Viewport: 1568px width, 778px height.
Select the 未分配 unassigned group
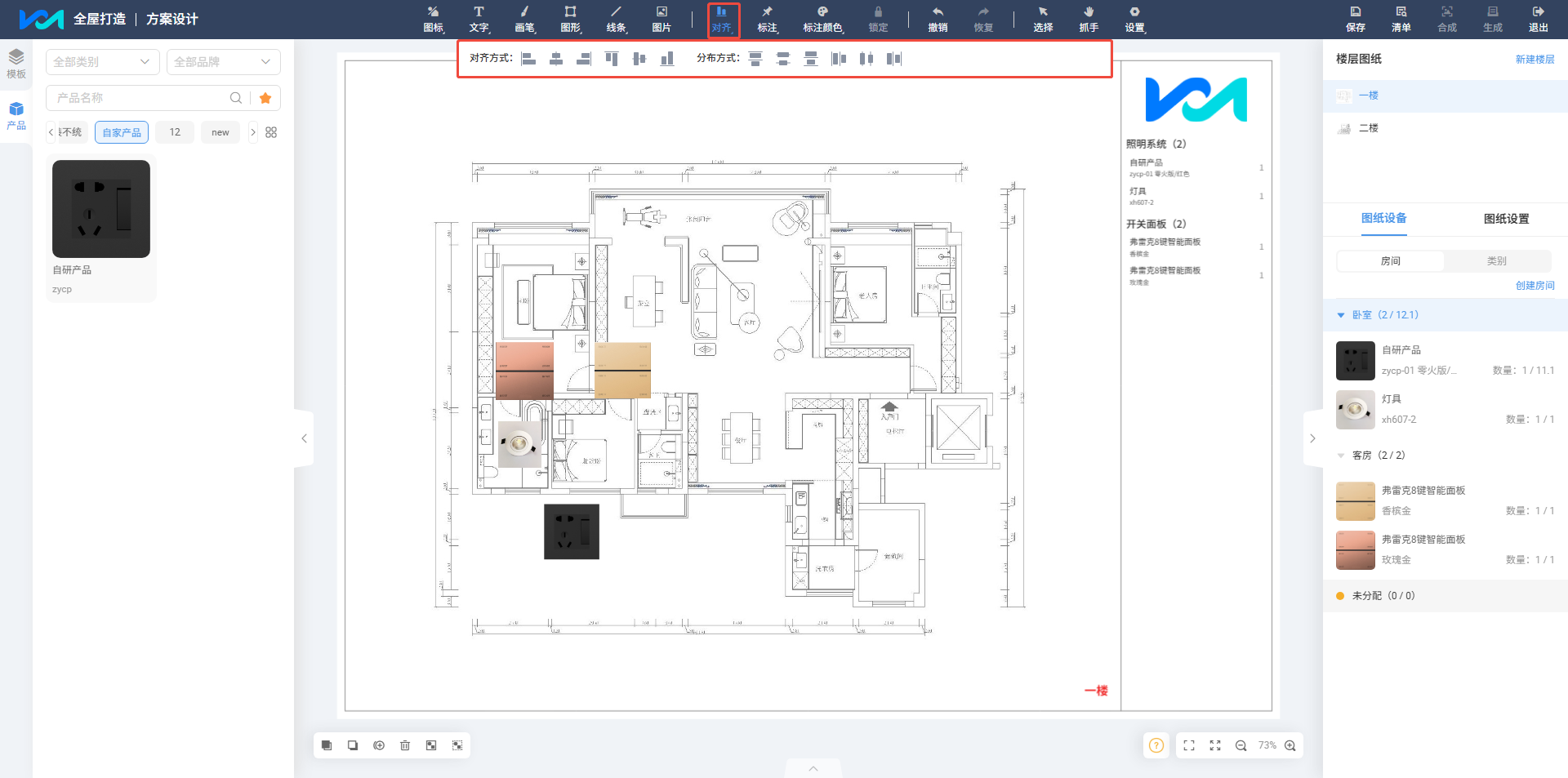(x=1445, y=596)
